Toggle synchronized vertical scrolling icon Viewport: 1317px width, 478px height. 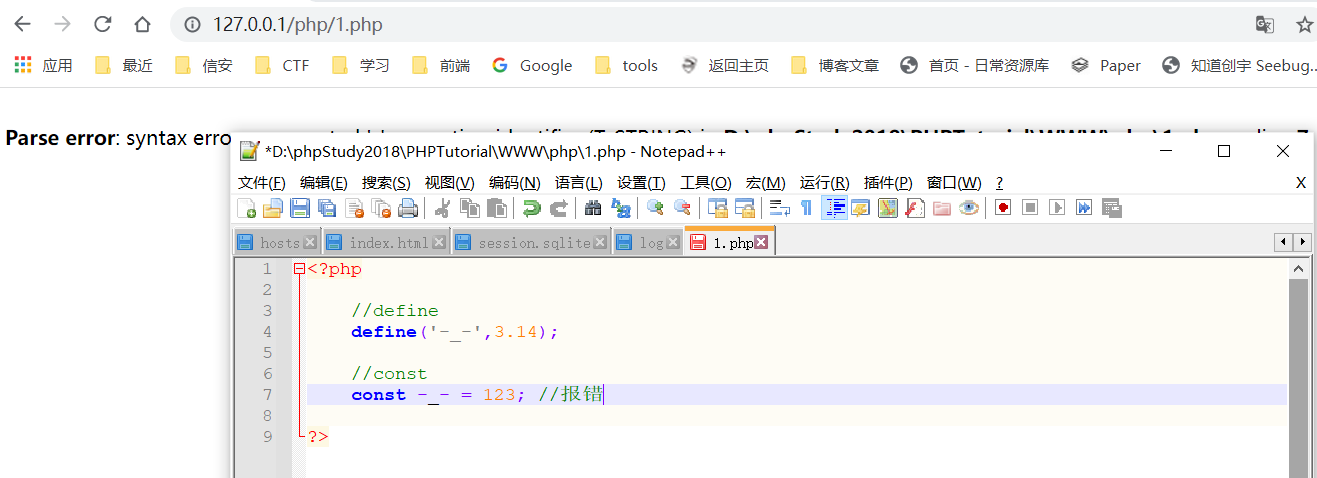[717, 207]
